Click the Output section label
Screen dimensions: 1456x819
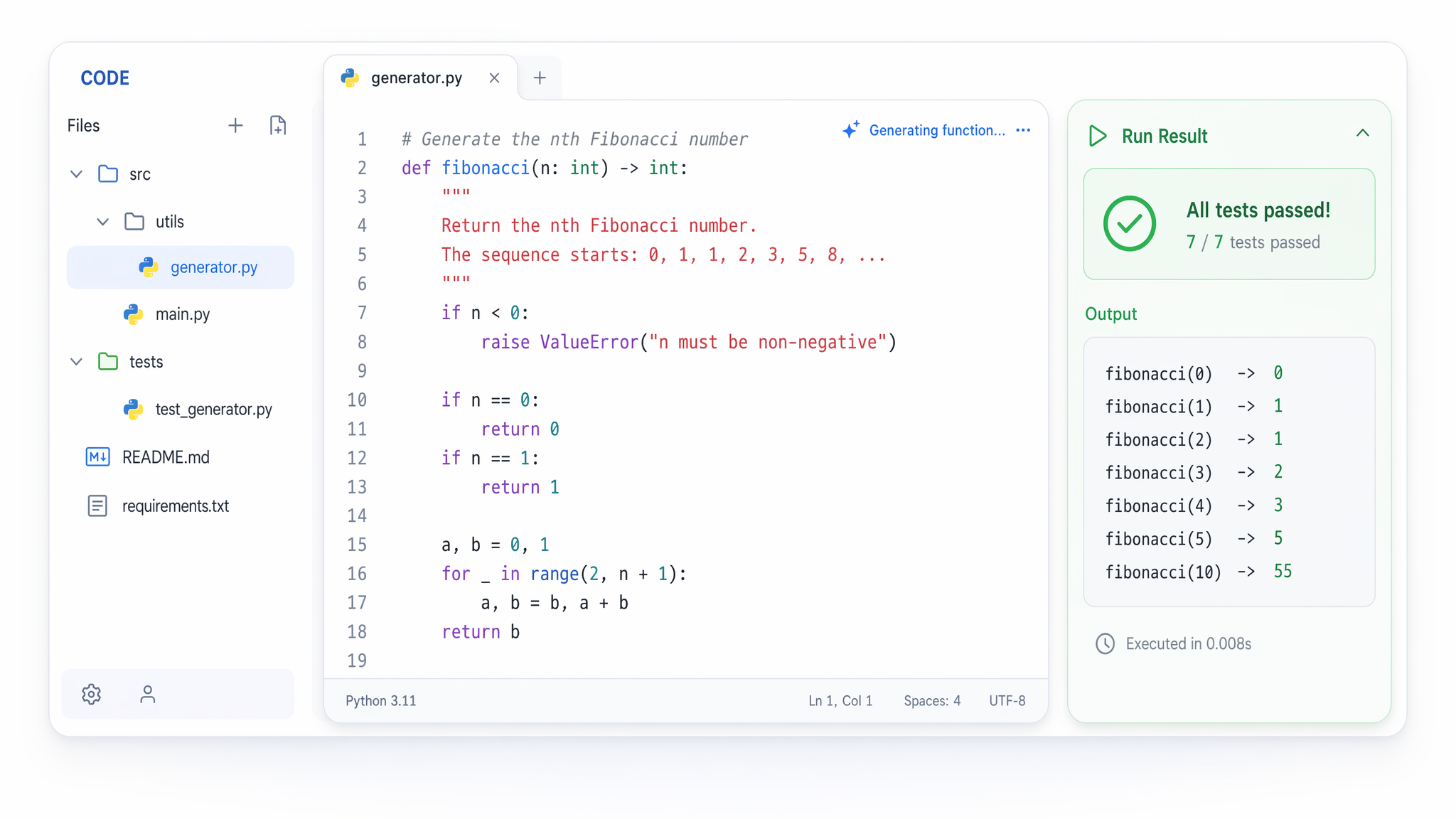click(x=1111, y=314)
